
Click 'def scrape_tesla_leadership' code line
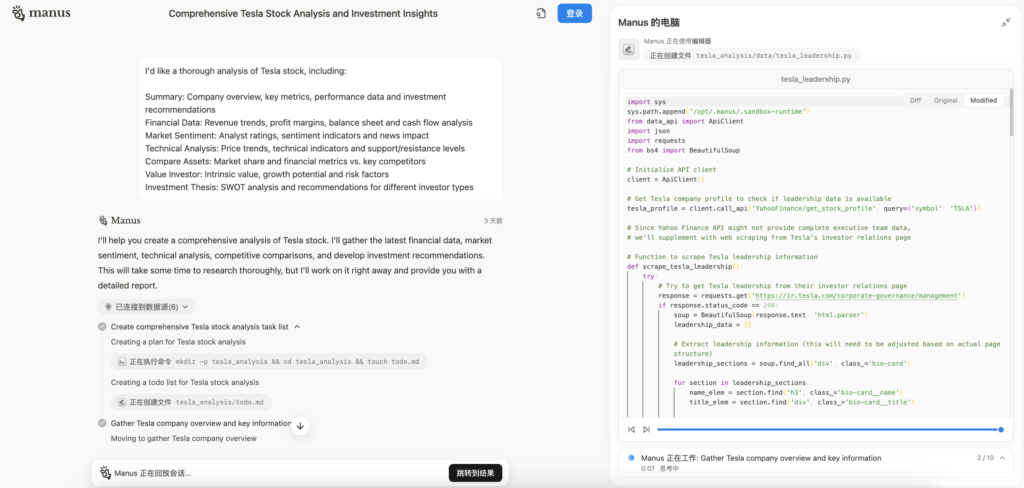click(685, 267)
